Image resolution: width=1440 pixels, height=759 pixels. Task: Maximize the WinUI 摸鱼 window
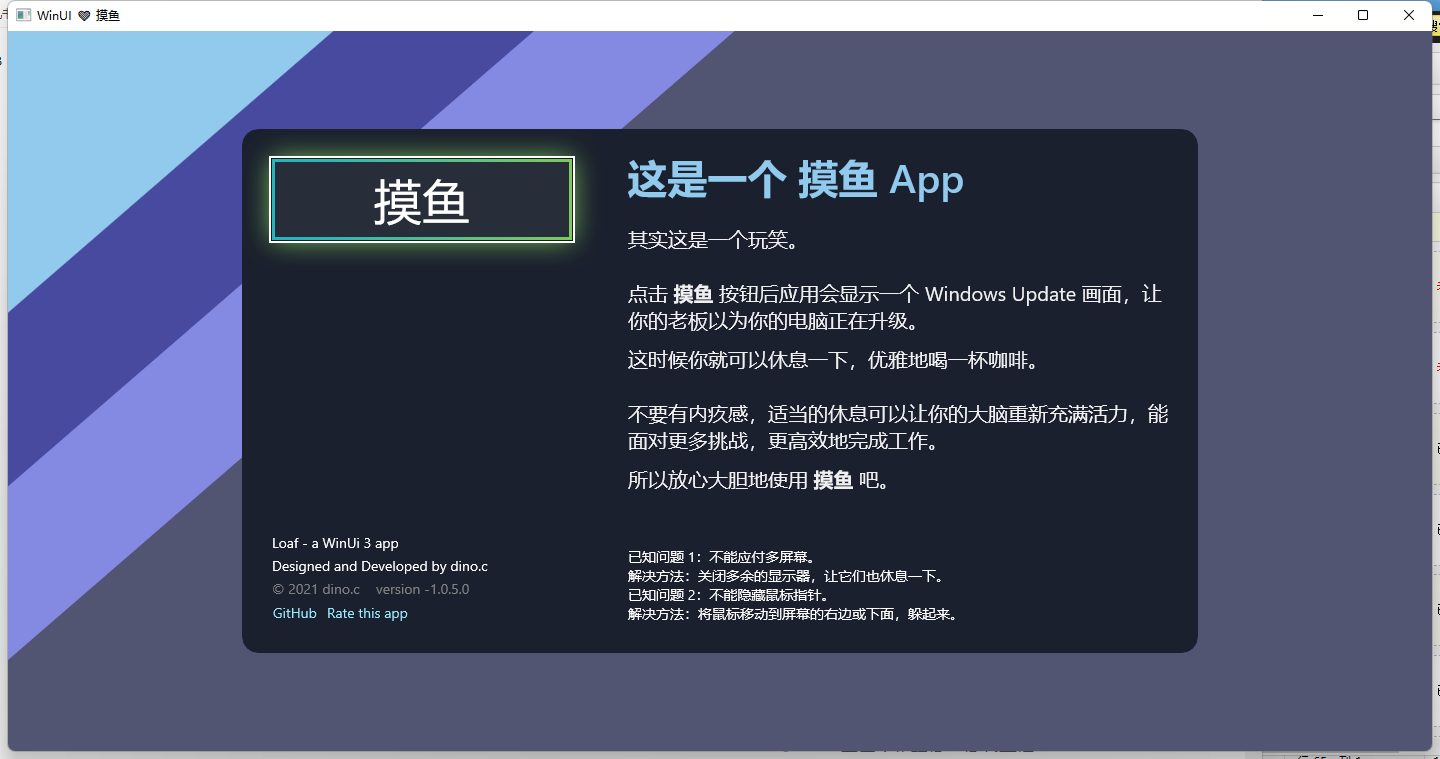click(1363, 15)
